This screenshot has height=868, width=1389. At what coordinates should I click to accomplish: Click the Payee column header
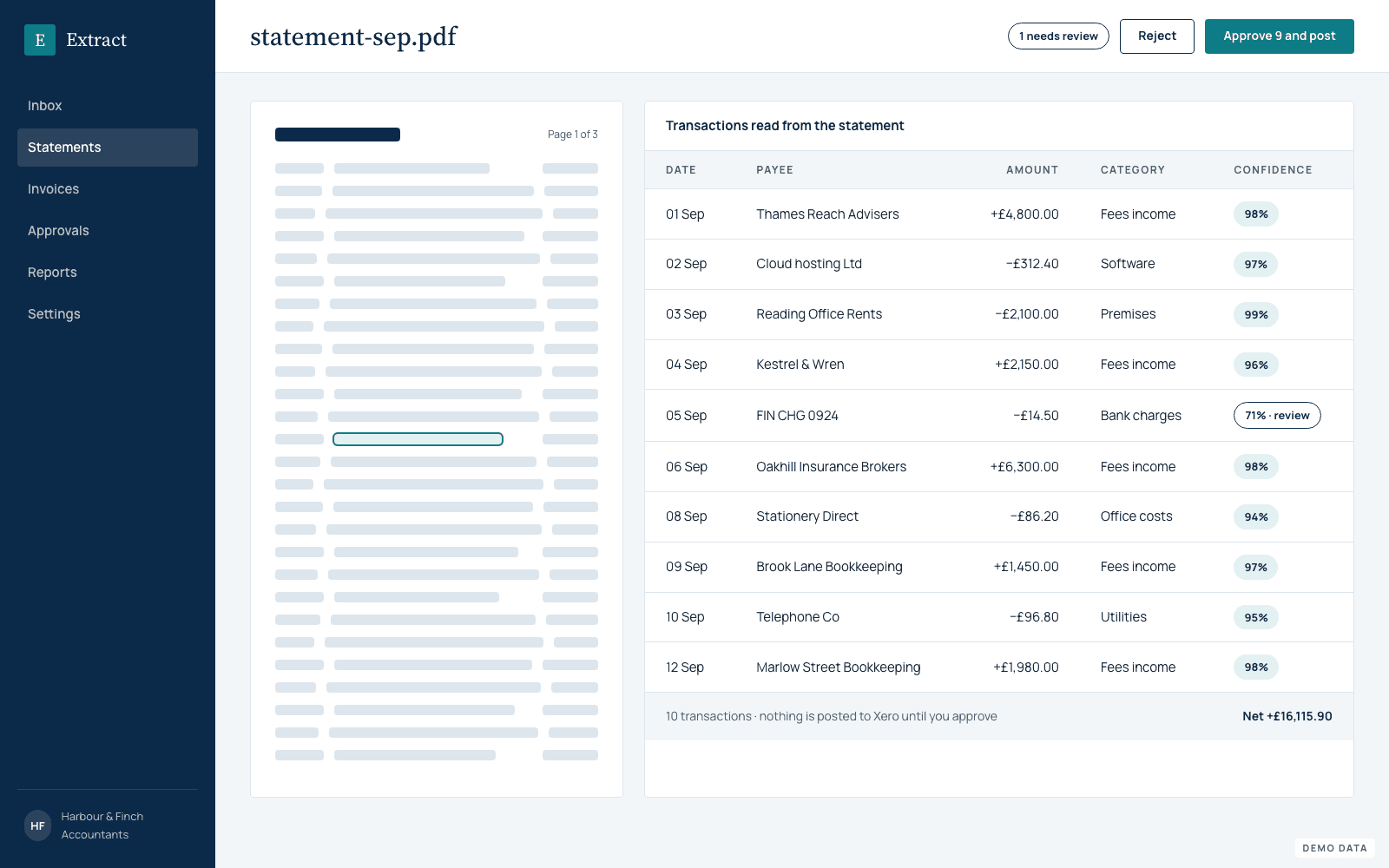[x=774, y=170]
